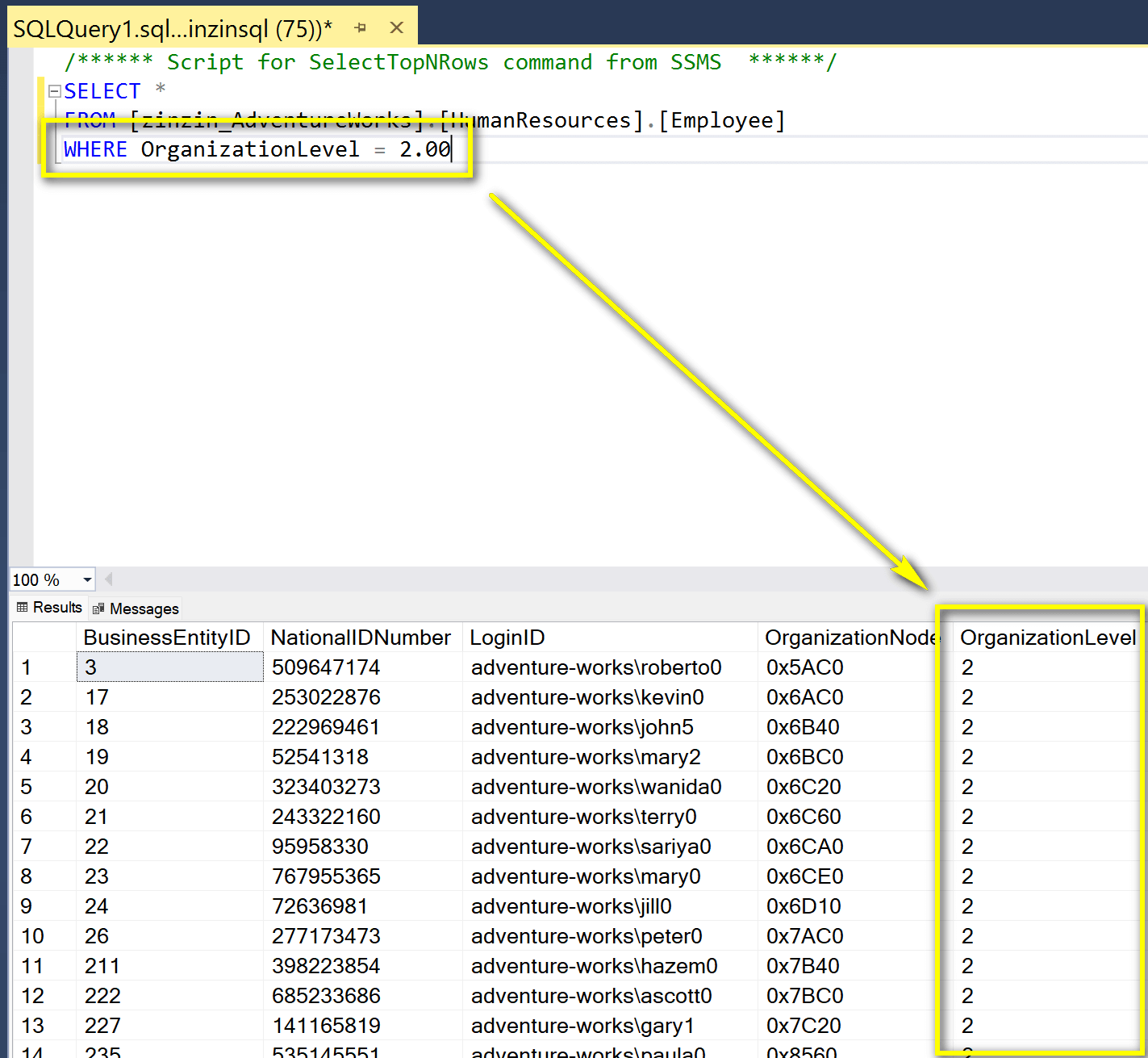Screen dimensions: 1148x1058
Task: Click the SelectTopNRows comment line
Action: click(x=450, y=62)
